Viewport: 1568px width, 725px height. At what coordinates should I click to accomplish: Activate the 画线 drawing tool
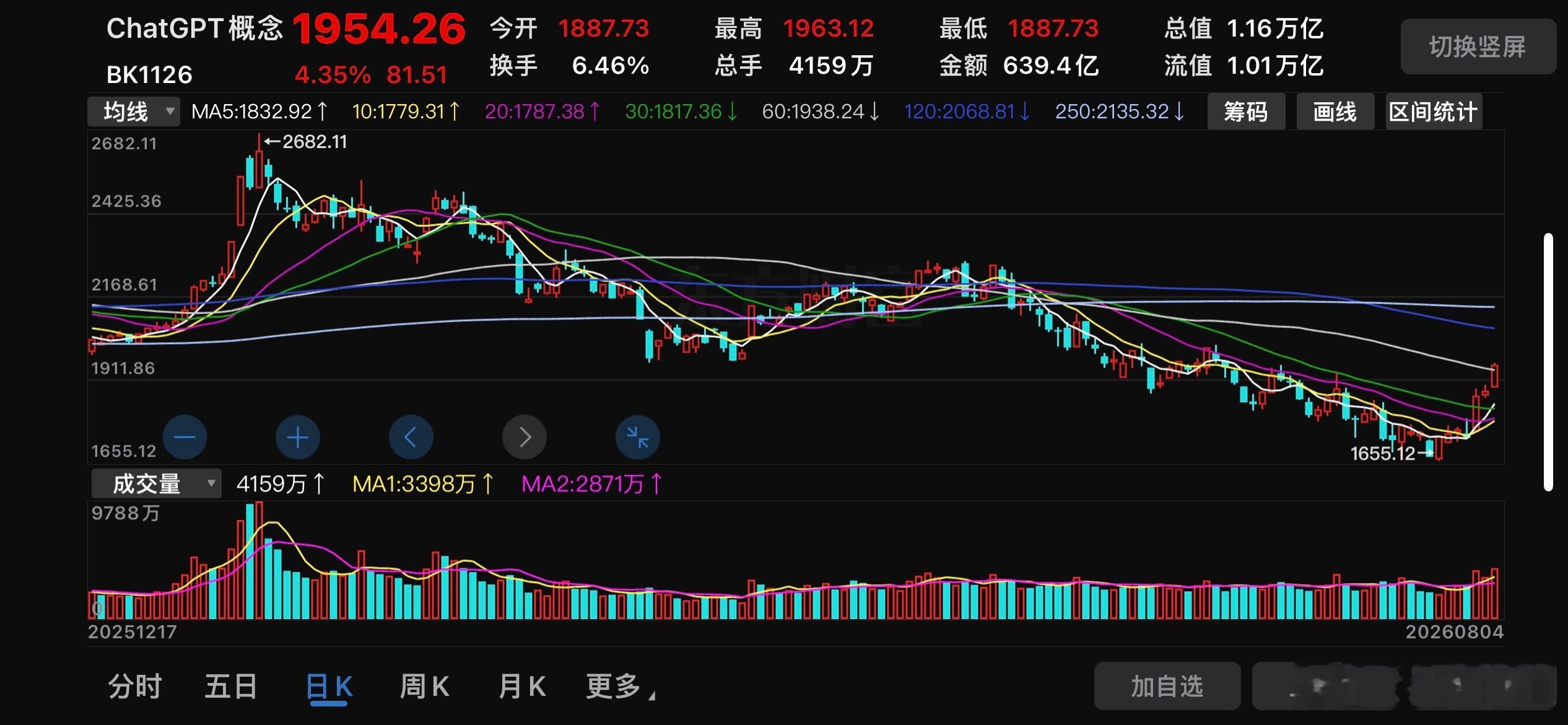[x=1335, y=112]
